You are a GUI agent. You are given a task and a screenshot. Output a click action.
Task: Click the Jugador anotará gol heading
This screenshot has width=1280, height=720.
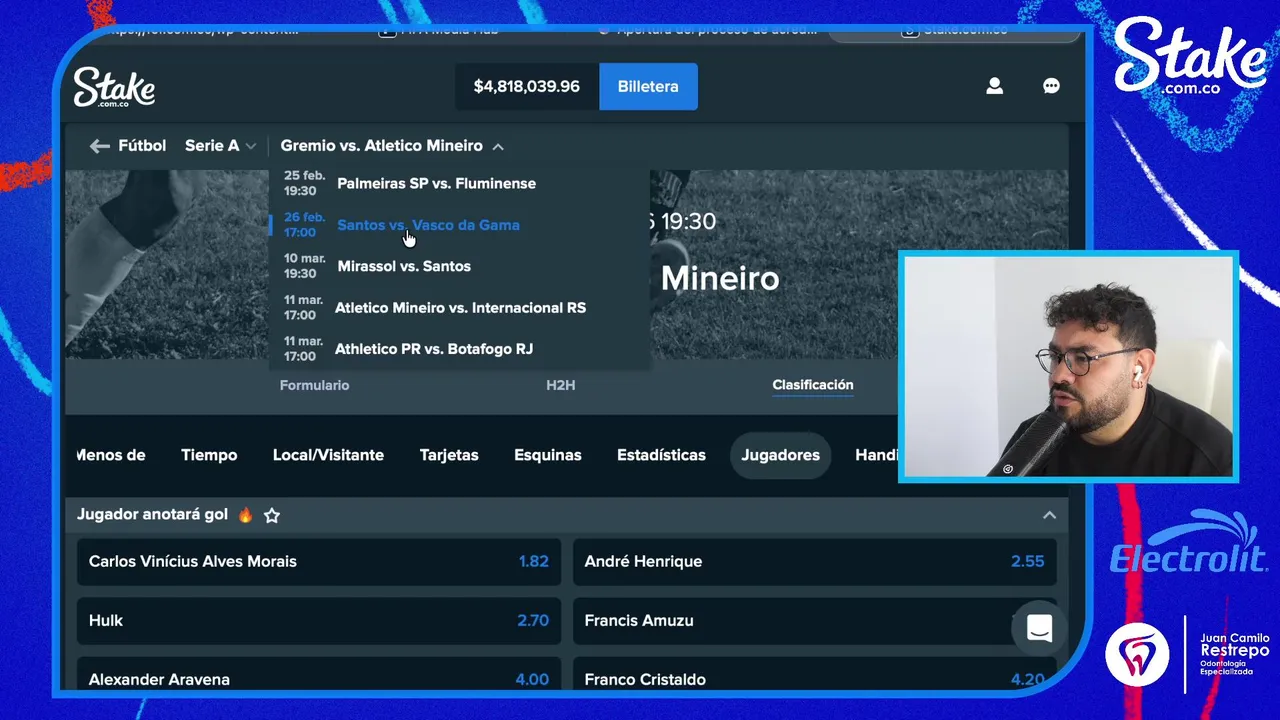coord(152,515)
